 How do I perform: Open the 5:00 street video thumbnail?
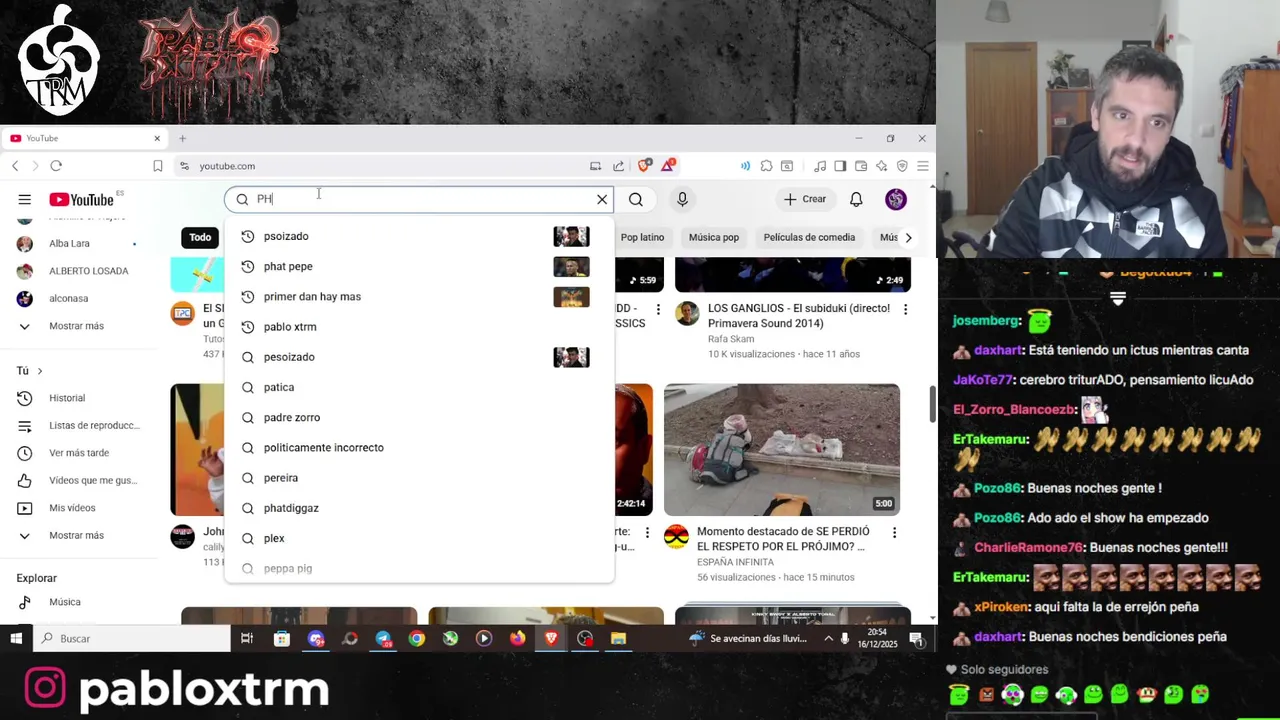[x=782, y=450]
